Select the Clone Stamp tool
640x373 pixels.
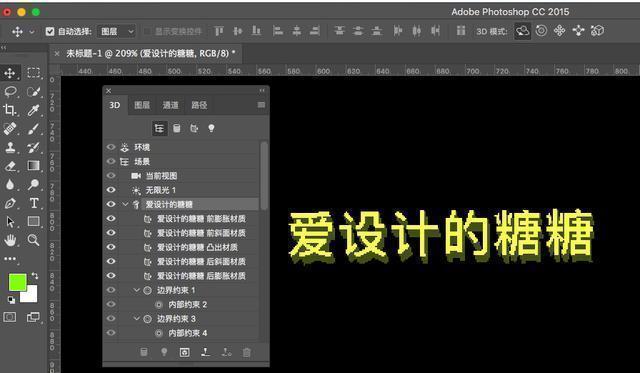coord(10,147)
